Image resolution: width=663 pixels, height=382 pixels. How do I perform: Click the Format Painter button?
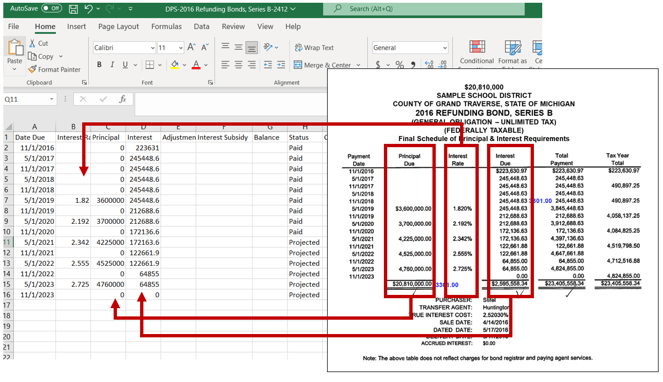click(x=54, y=69)
